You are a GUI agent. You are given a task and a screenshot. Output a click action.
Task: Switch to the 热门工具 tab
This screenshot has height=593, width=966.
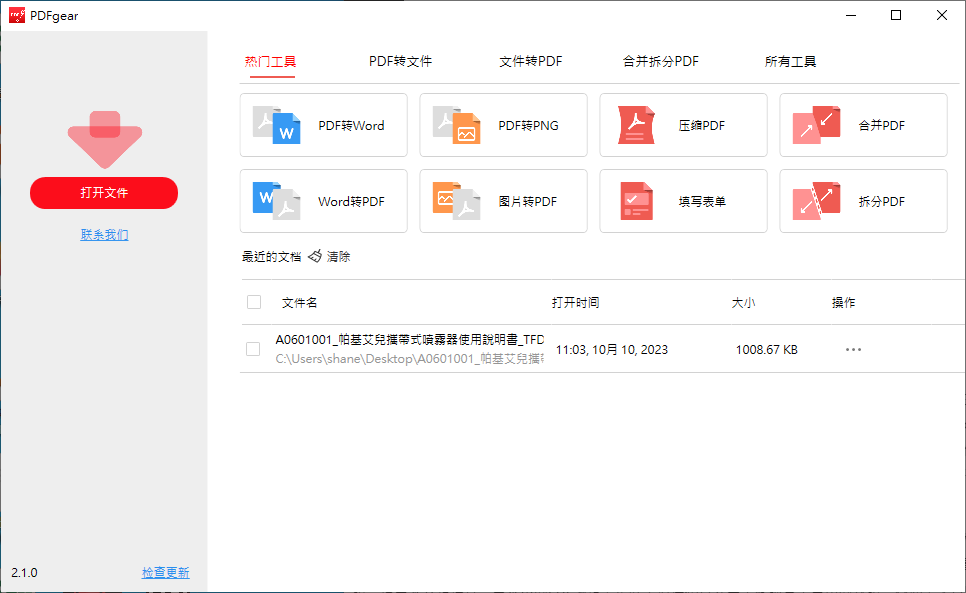pos(270,62)
